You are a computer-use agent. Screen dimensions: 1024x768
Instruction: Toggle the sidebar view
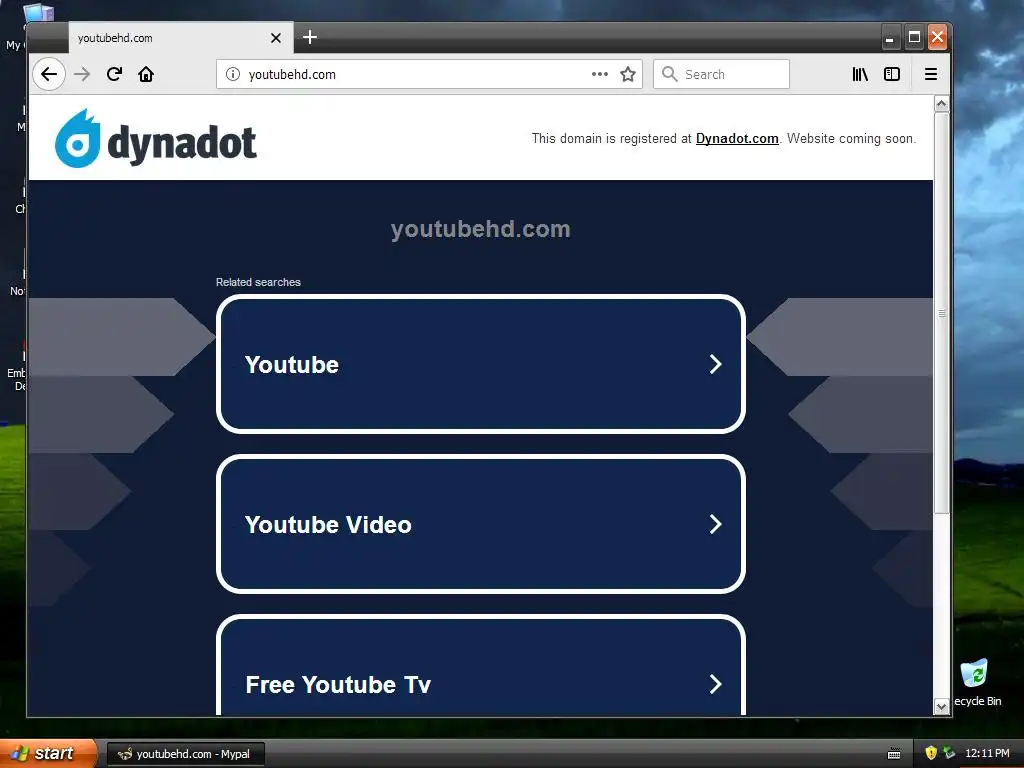coord(891,74)
